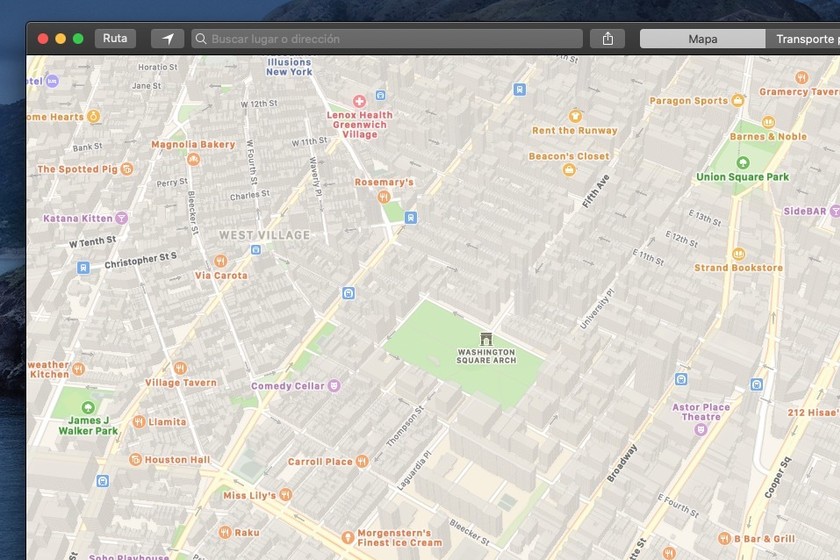Select the Rosemary's restaurant pin
The height and width of the screenshot is (560, 840).
pos(384,197)
